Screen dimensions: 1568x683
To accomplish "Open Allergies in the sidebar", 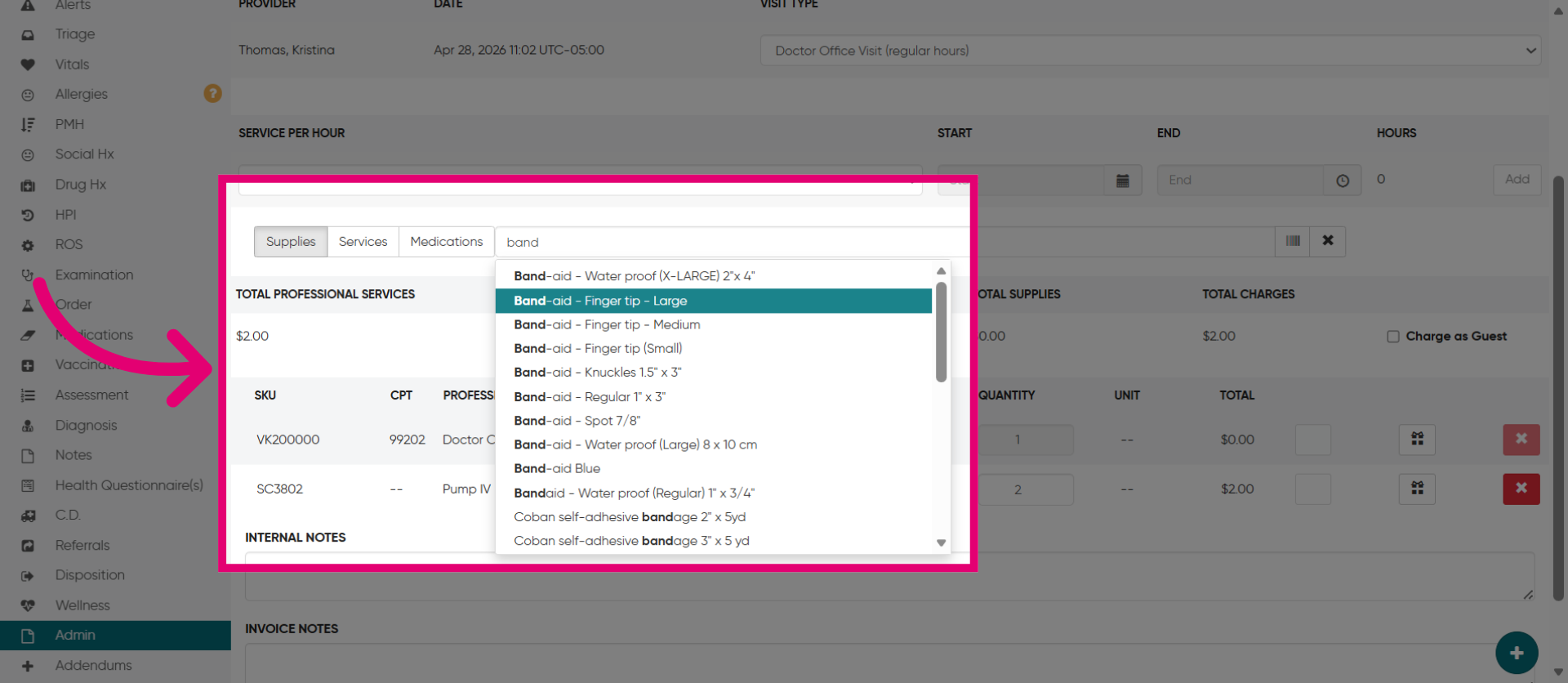I will tap(81, 94).
